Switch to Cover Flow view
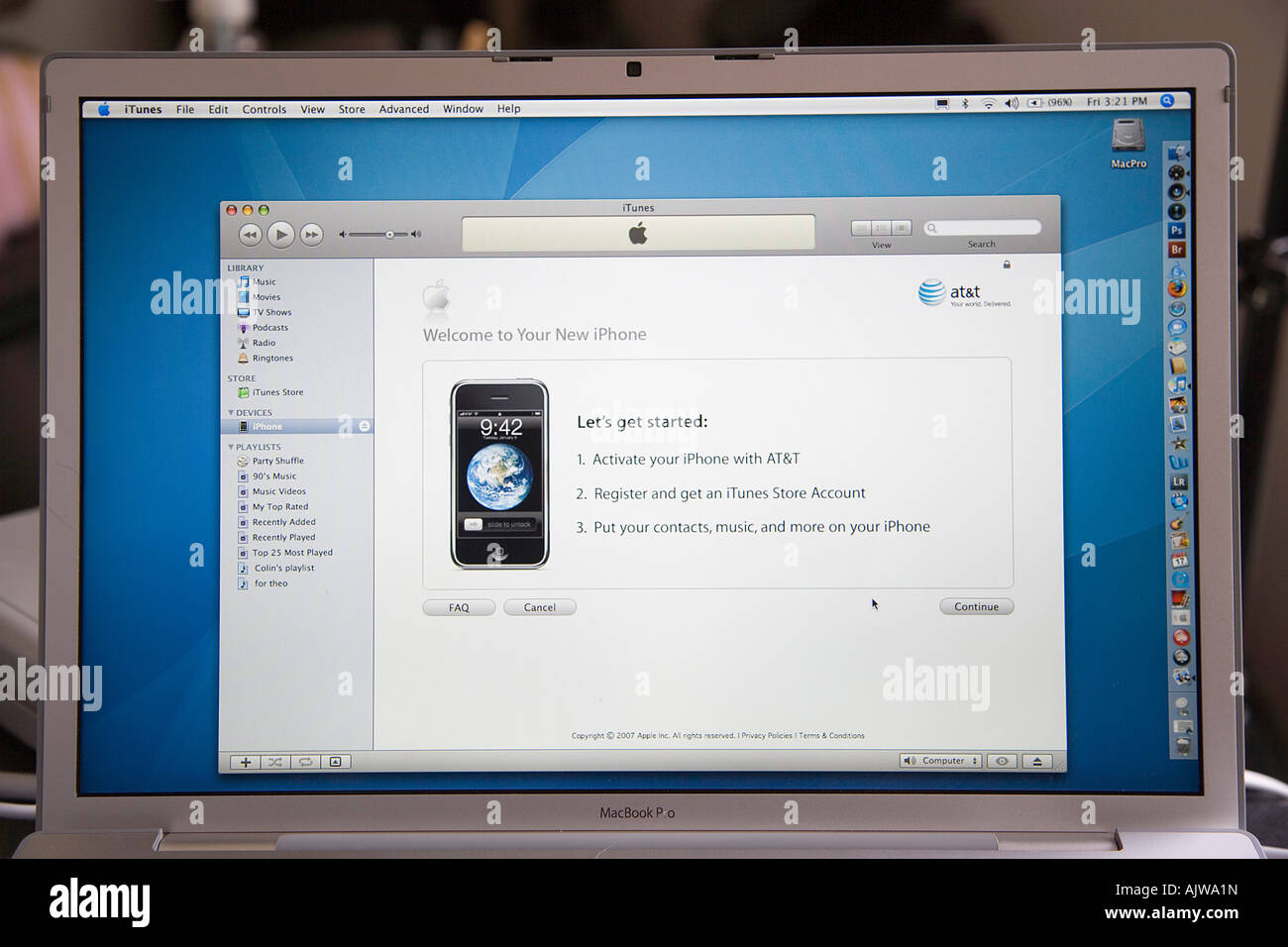This screenshot has height=947, width=1288. point(901,228)
